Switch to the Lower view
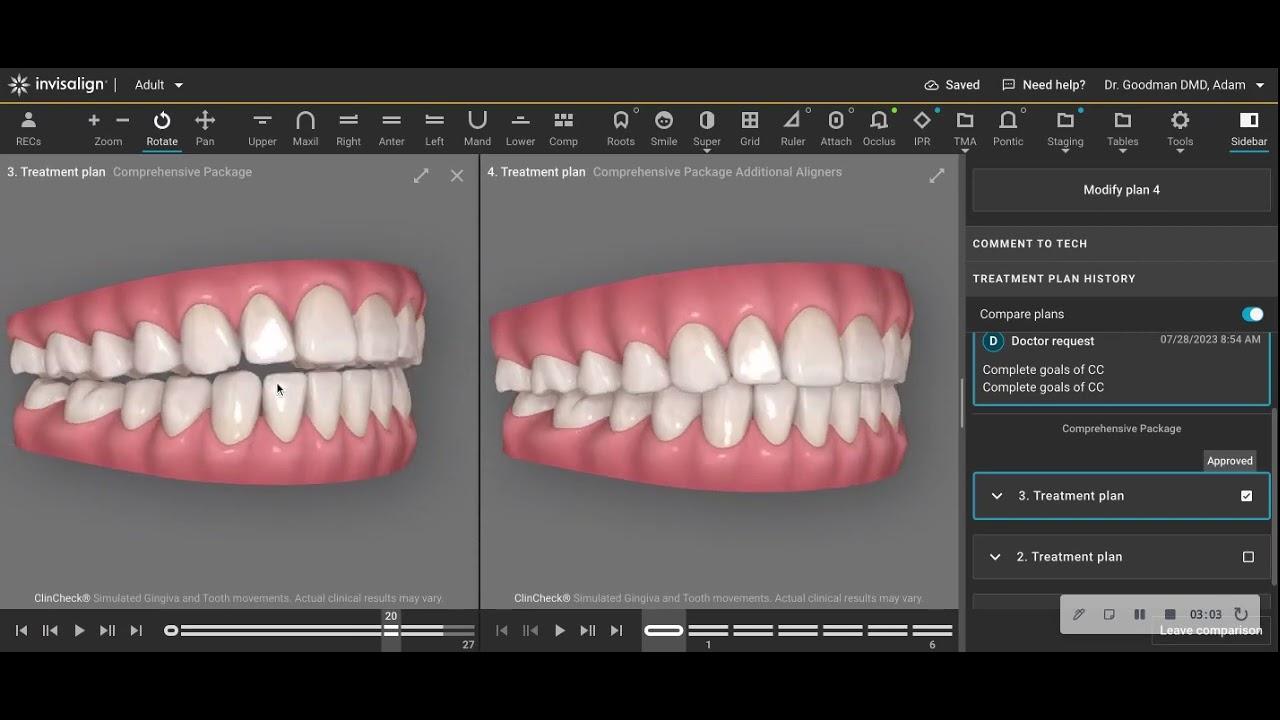This screenshot has height=720, width=1280. pyautogui.click(x=520, y=128)
